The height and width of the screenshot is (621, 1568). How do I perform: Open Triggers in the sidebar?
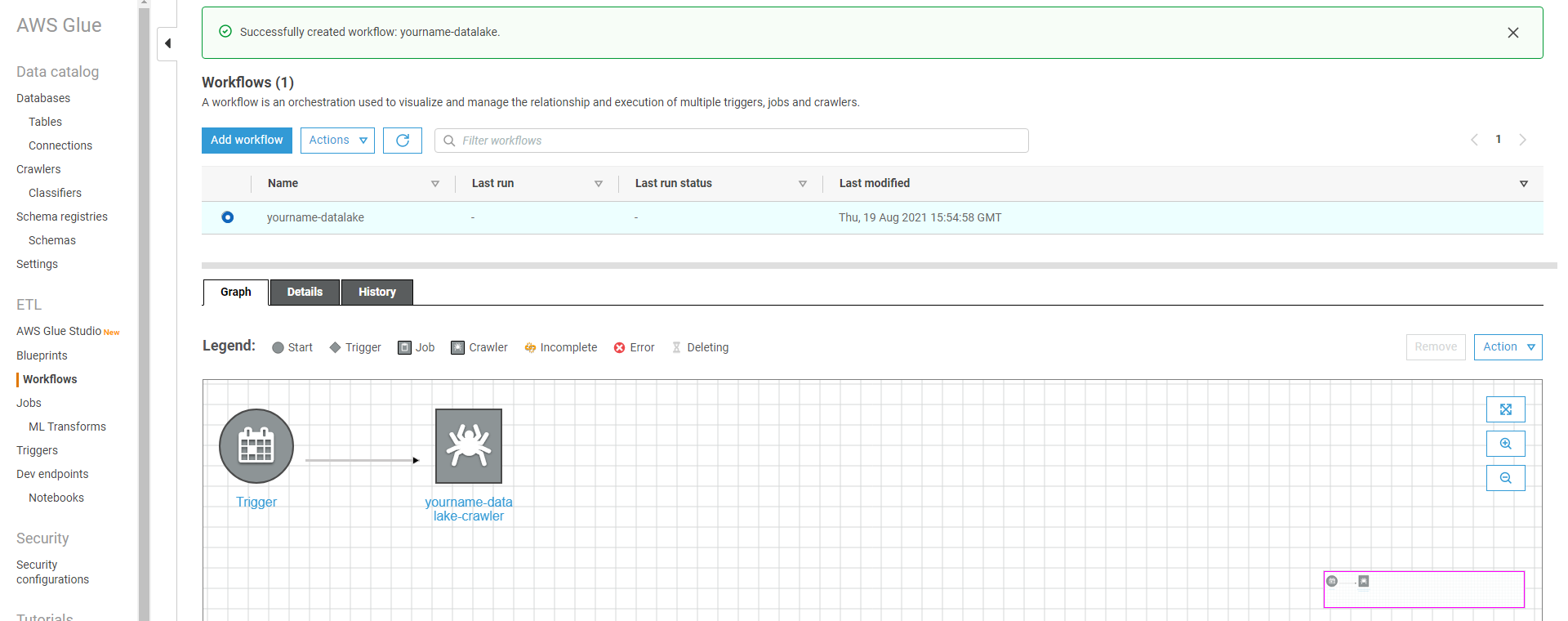(x=37, y=450)
